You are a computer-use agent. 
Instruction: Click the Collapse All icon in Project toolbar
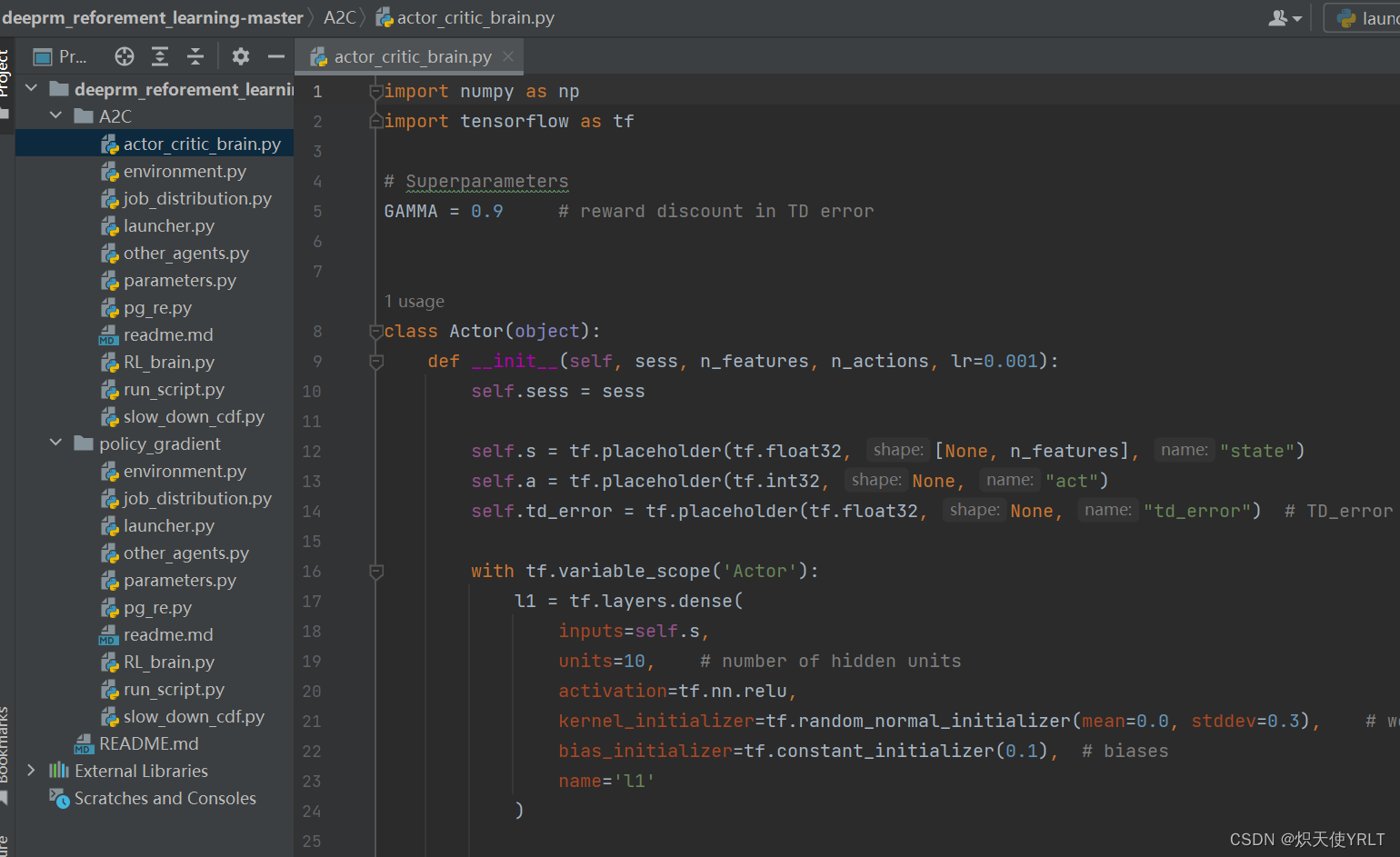[x=195, y=57]
